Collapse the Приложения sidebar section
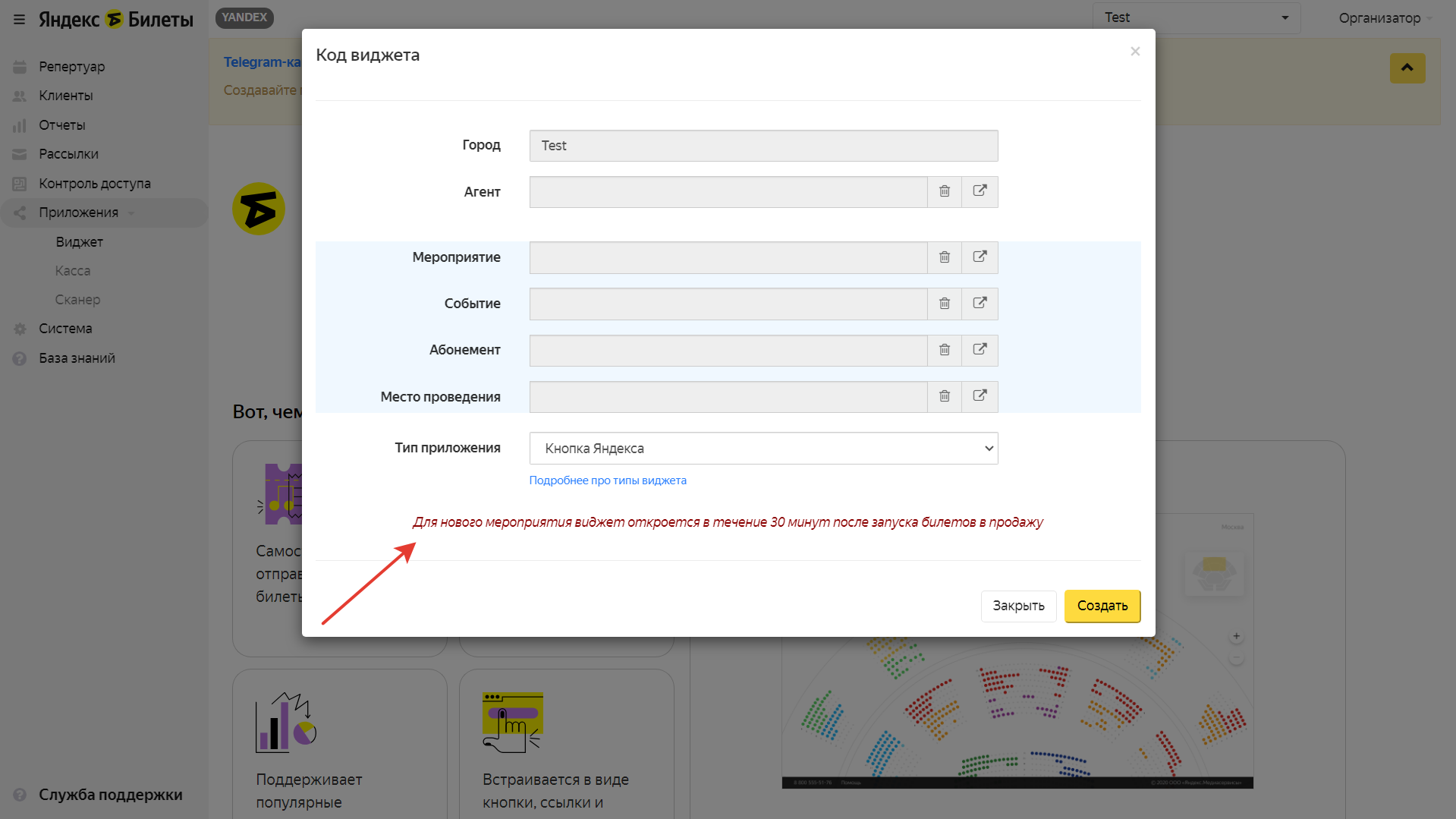1456x819 pixels. pos(131,213)
